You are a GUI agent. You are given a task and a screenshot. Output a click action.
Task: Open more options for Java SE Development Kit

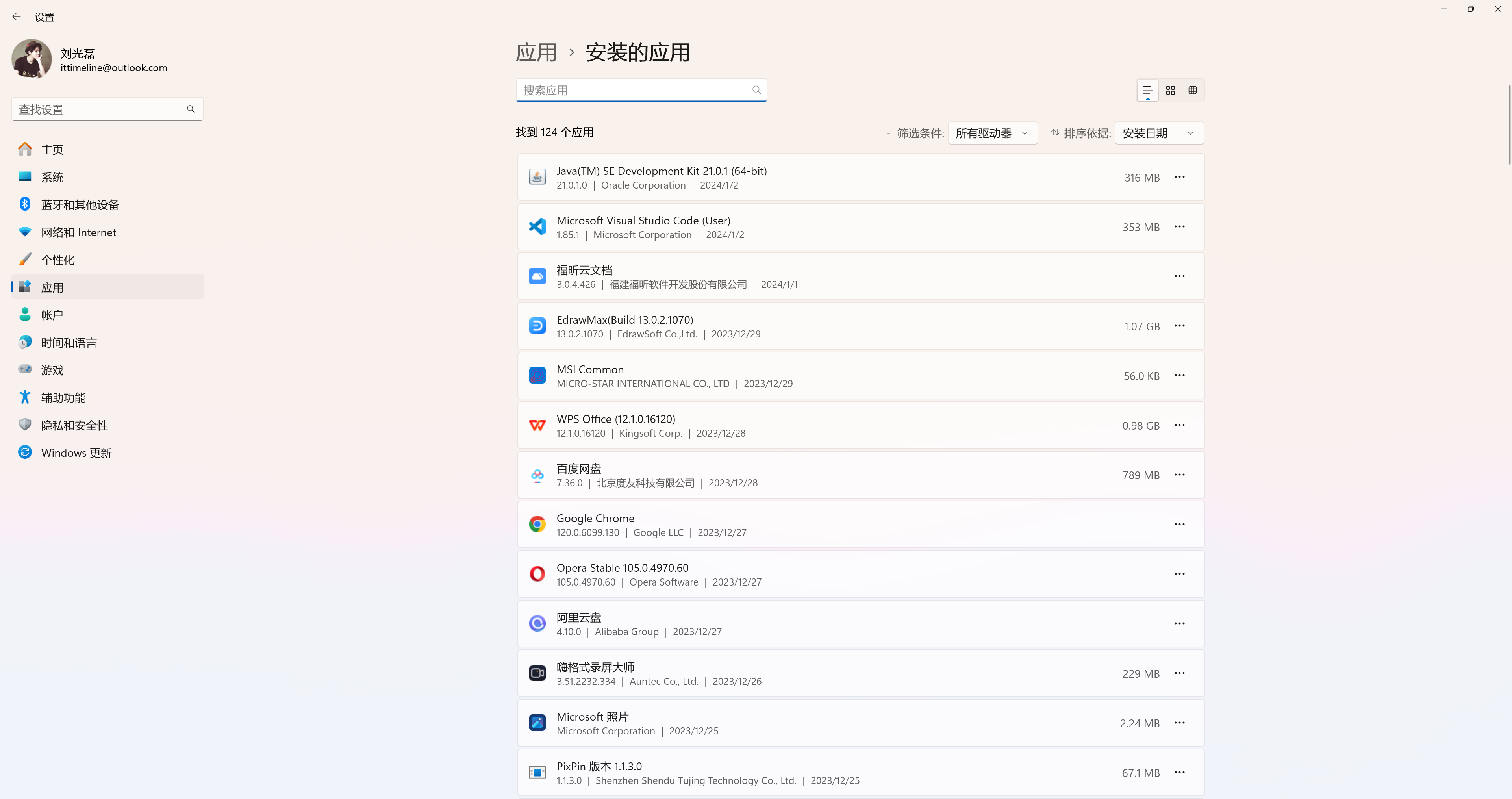(x=1179, y=177)
